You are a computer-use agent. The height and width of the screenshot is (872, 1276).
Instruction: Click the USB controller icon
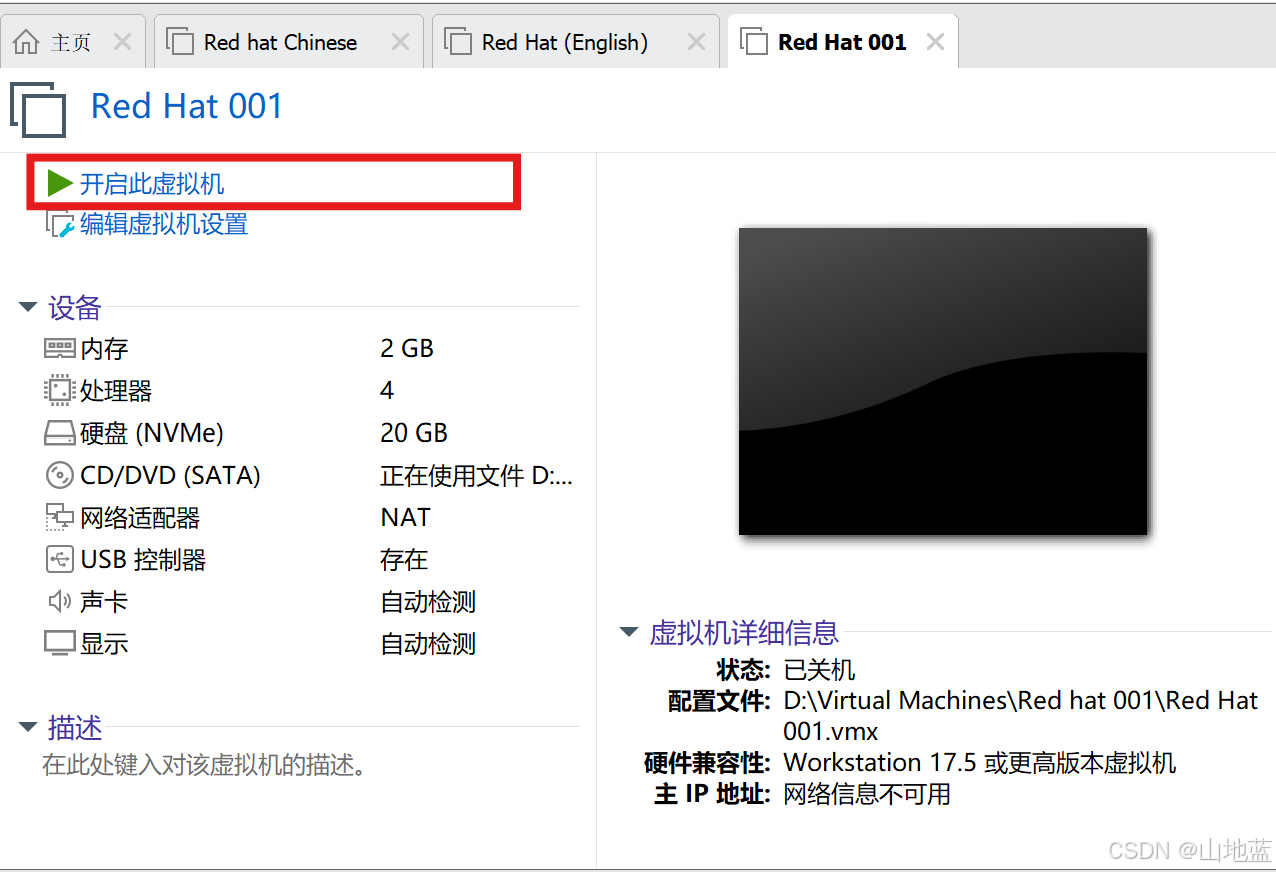pos(60,559)
